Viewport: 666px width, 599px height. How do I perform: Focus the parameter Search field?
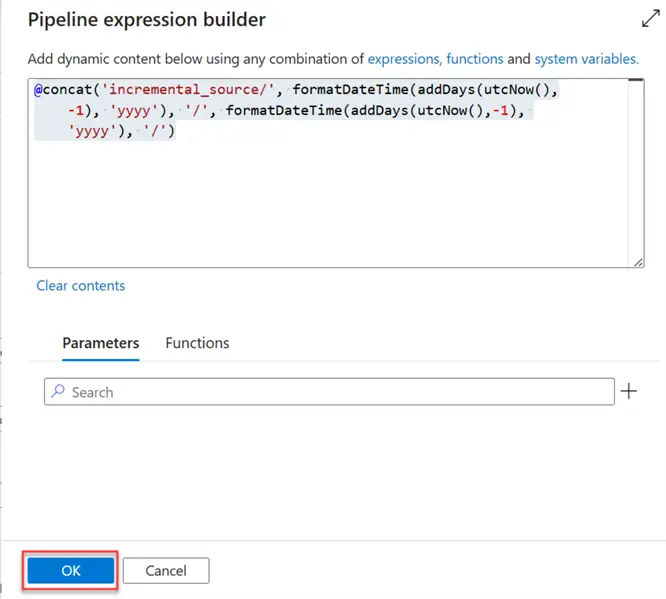[x=330, y=392]
